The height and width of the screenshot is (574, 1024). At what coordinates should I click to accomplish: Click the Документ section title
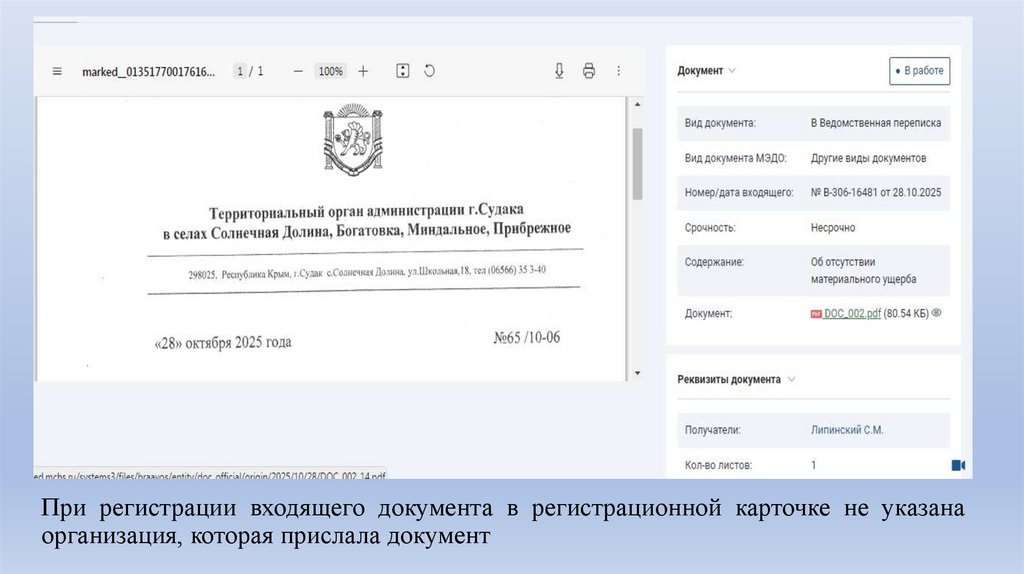700,71
